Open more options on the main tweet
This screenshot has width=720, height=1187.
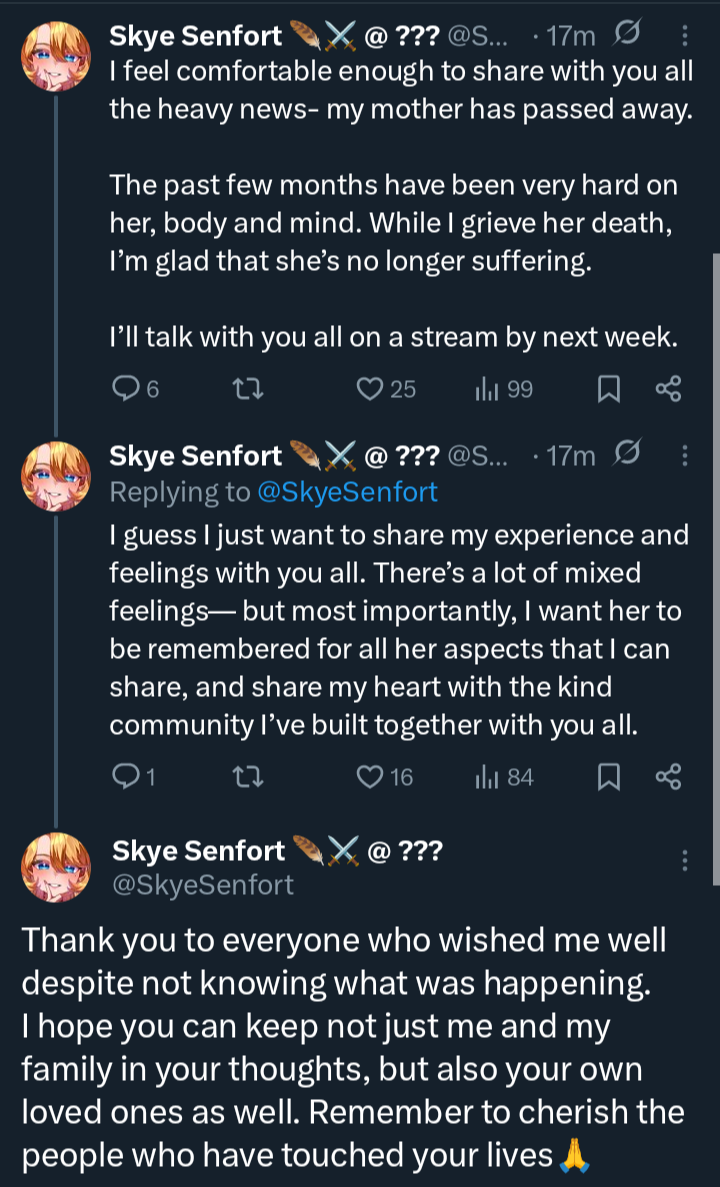(685, 861)
